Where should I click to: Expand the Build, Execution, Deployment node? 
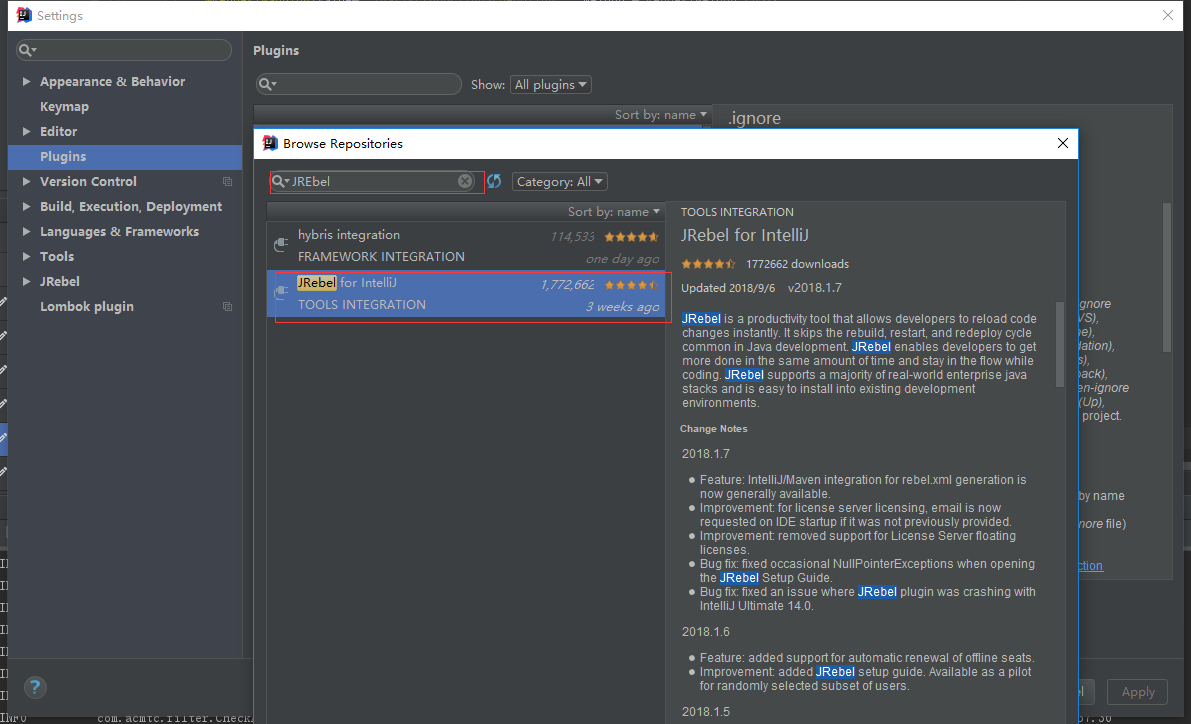click(x=26, y=207)
